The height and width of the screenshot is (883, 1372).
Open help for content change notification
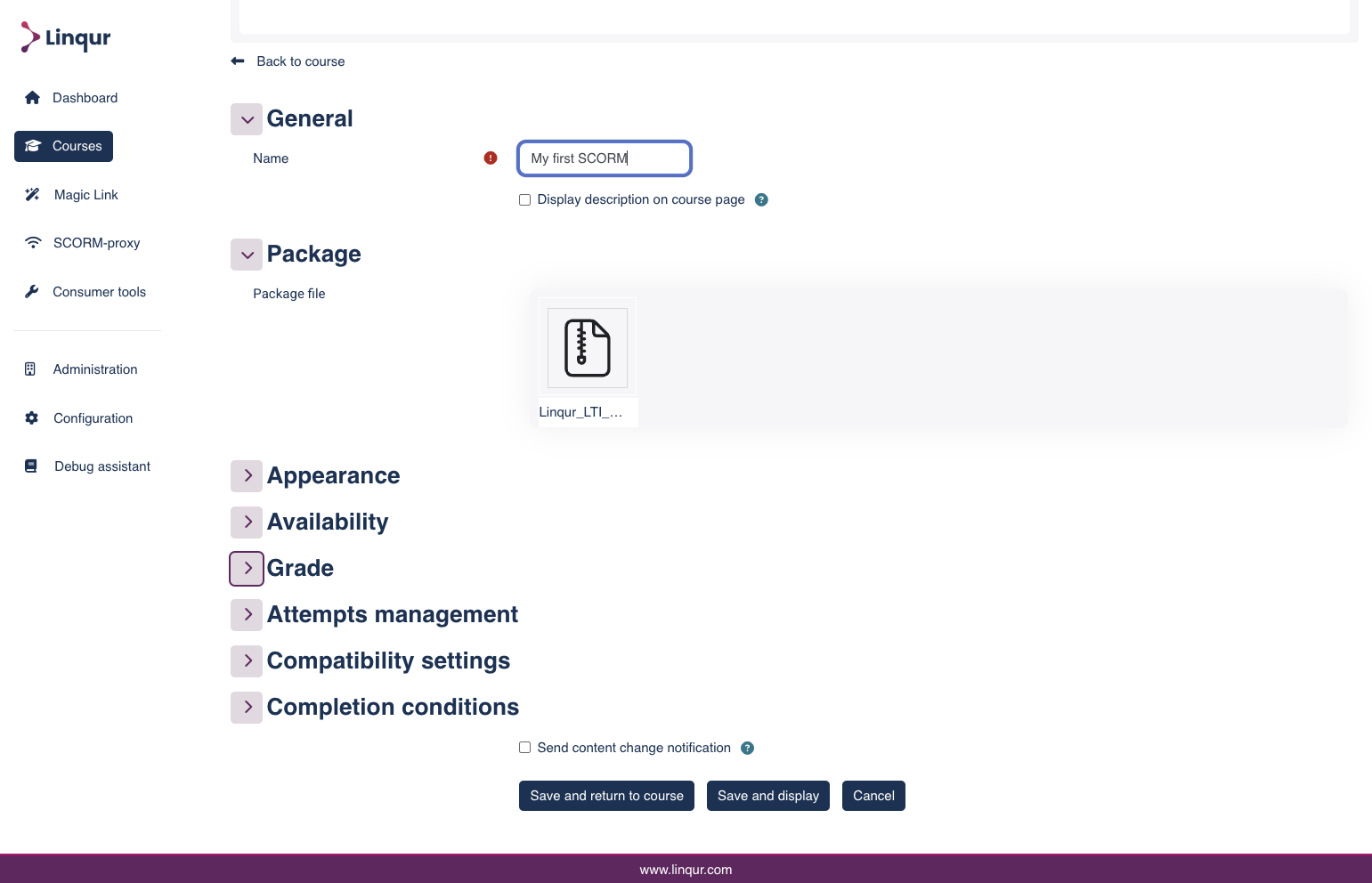pos(748,748)
